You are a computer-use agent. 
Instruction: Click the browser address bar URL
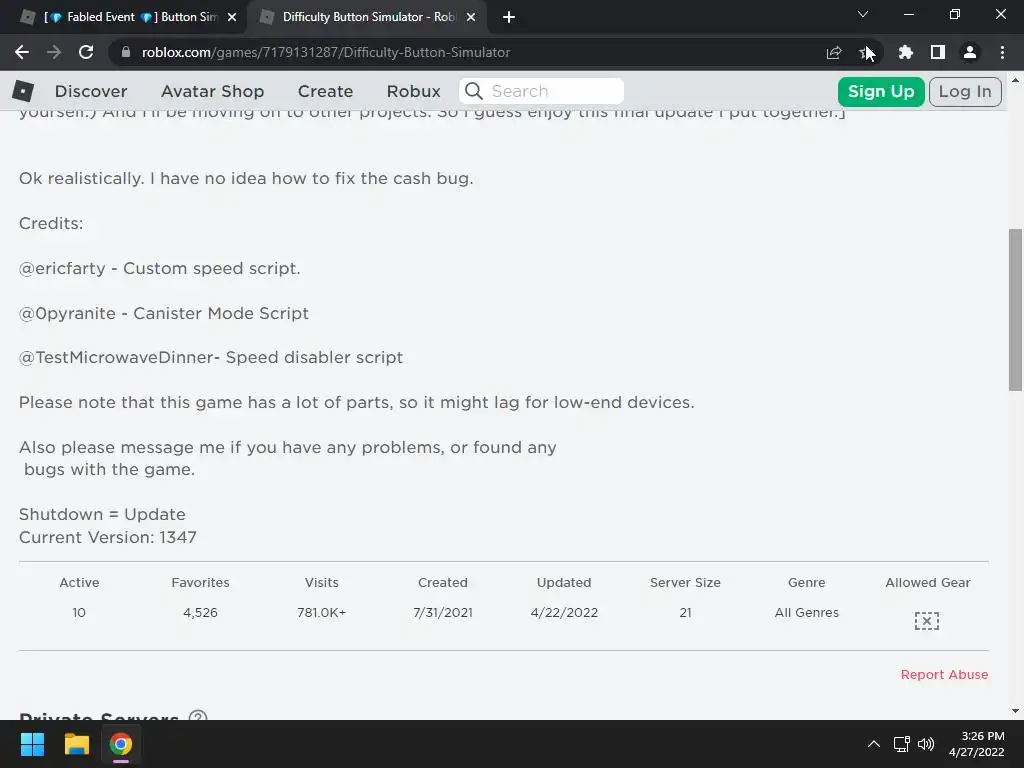(x=326, y=52)
